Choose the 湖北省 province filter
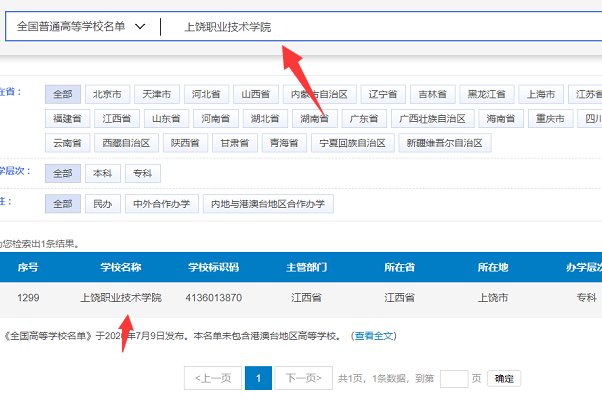The width and height of the screenshot is (602, 399). click(x=265, y=119)
